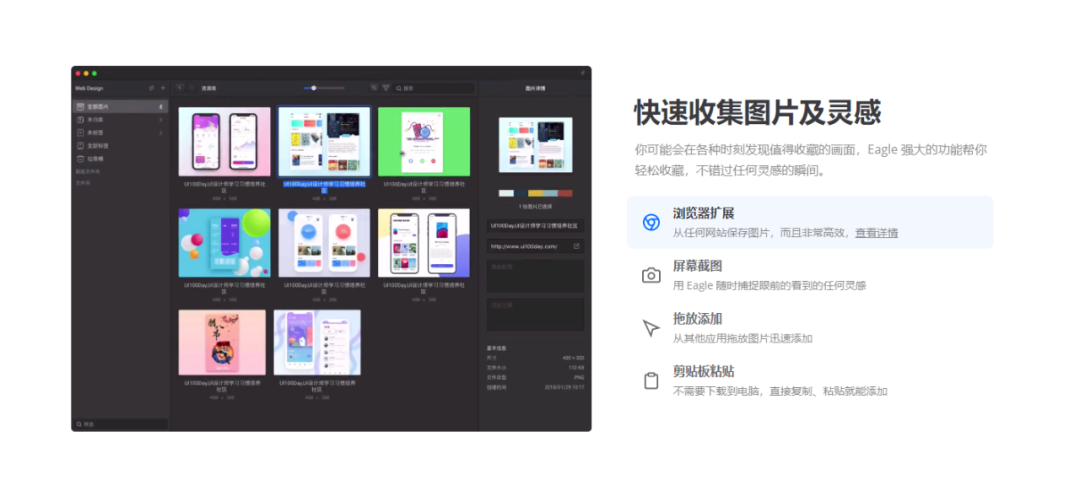Click the 资源库 breadcrumb label

(208, 88)
